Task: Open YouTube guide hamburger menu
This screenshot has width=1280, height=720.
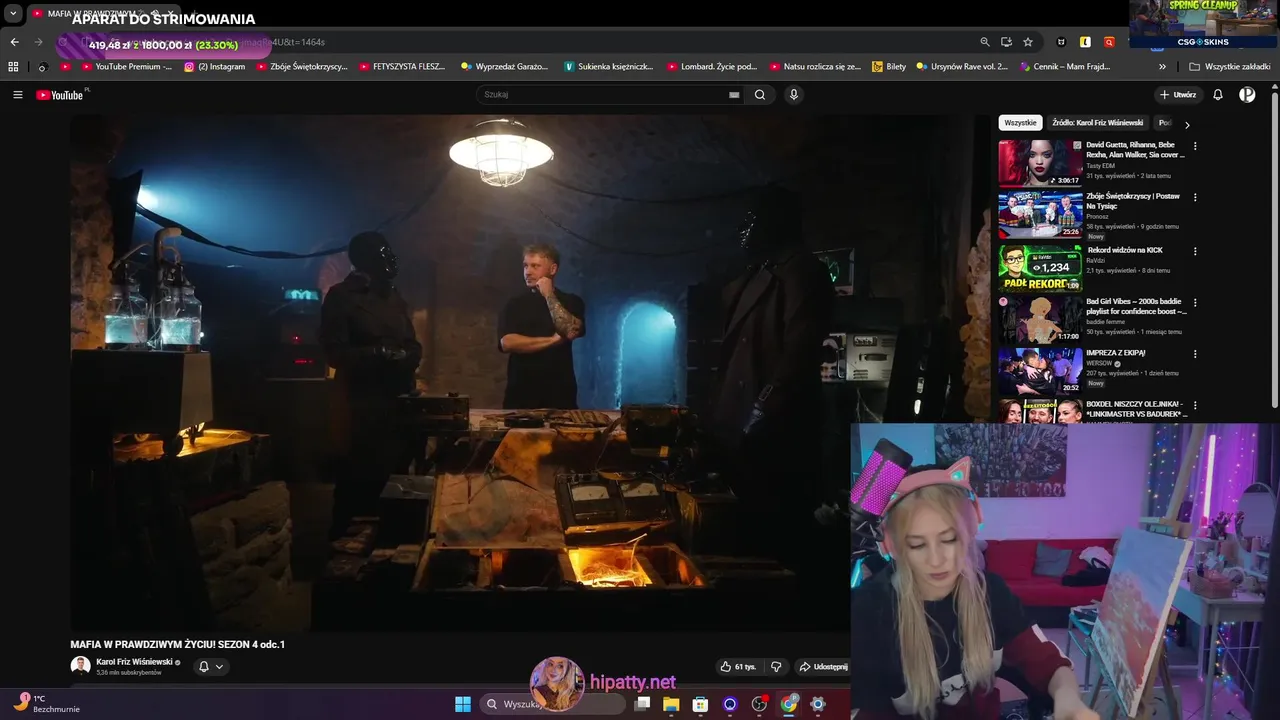Action: pyautogui.click(x=18, y=95)
